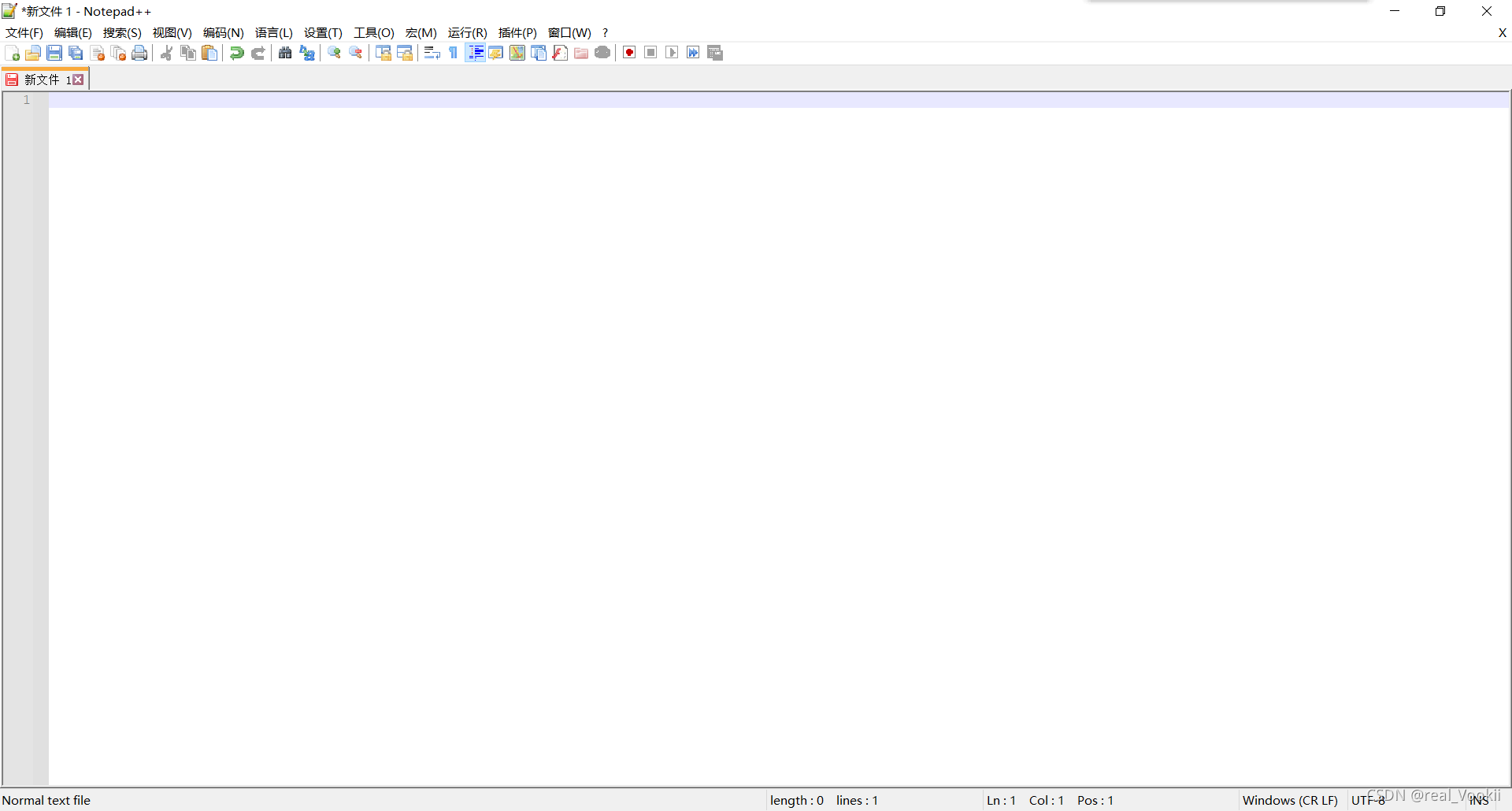This screenshot has width=1512, height=811.
Task: Open the Function List icon
Action: (560, 53)
